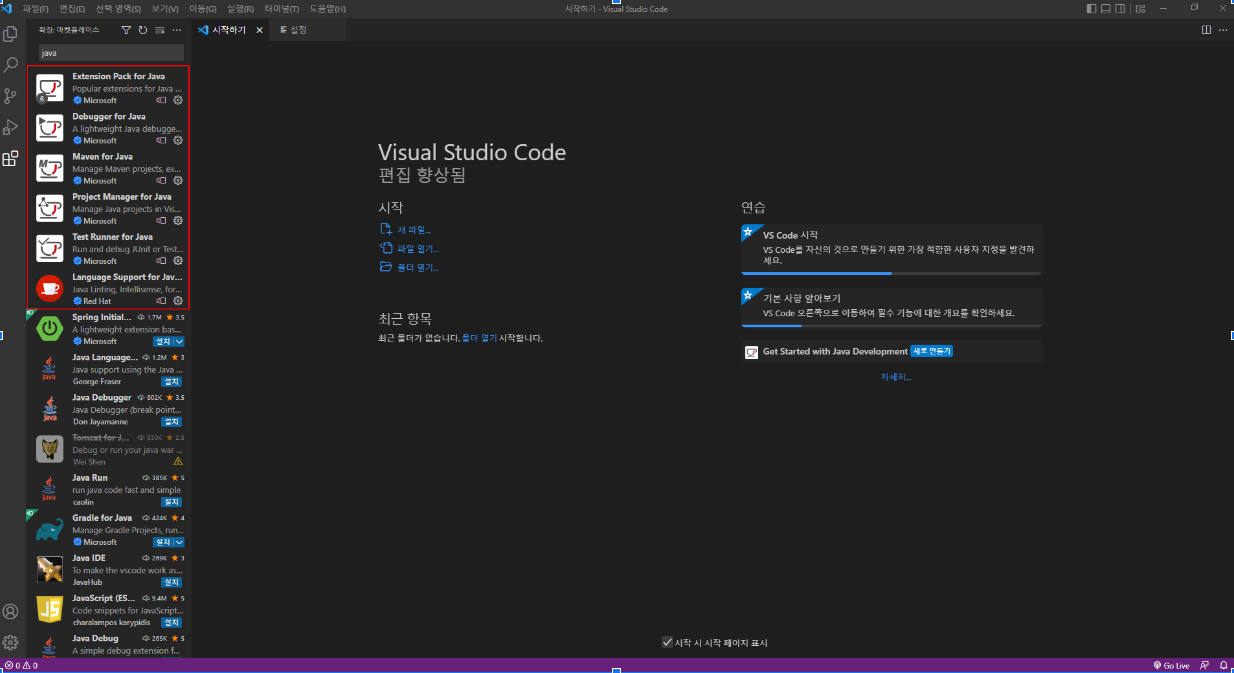This screenshot has width=1234, height=673.
Task: Click the 폴더 열기... start link
Action: click(x=418, y=268)
